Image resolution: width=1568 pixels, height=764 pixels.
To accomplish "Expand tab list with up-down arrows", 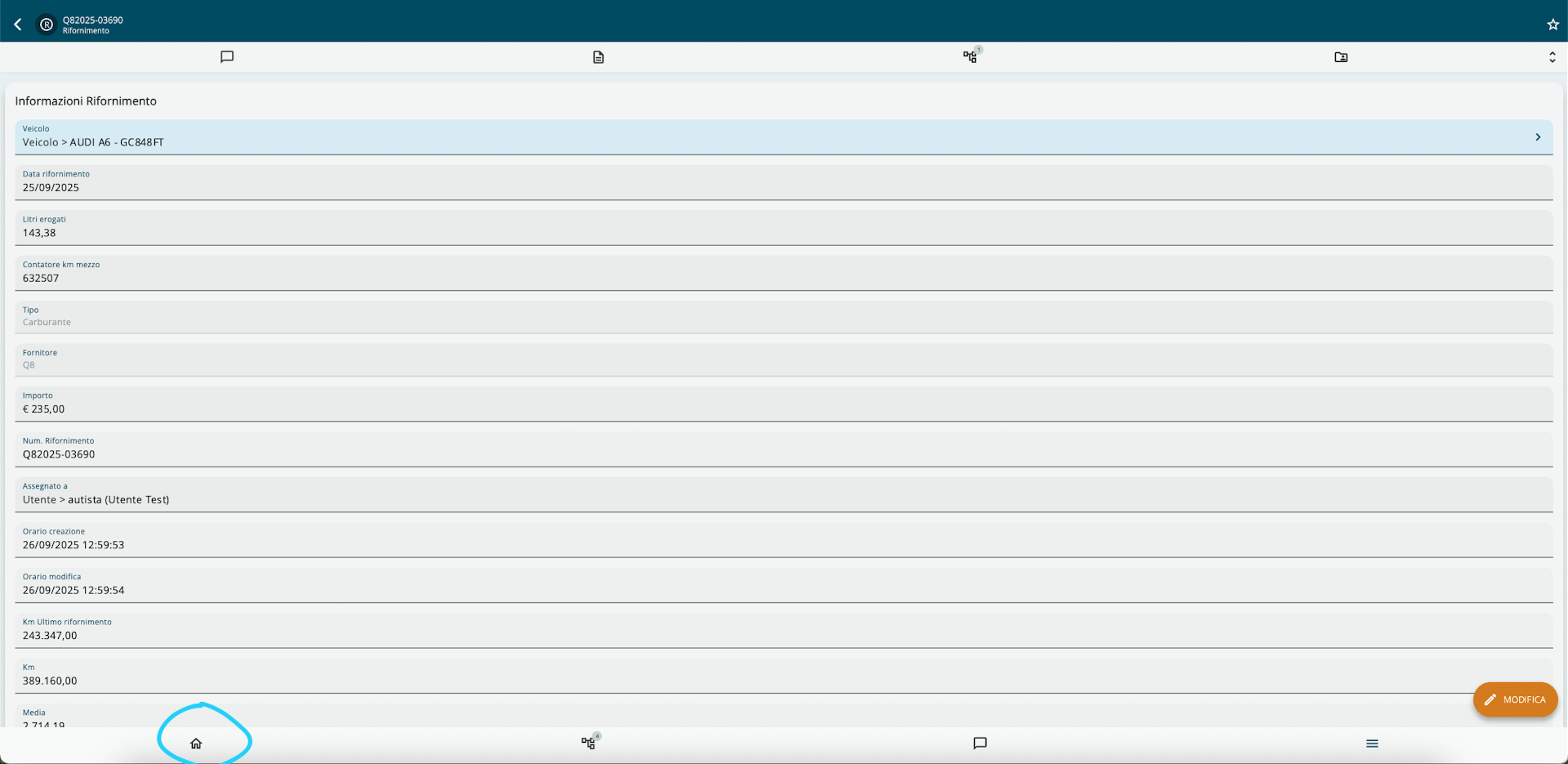I will (x=1552, y=57).
